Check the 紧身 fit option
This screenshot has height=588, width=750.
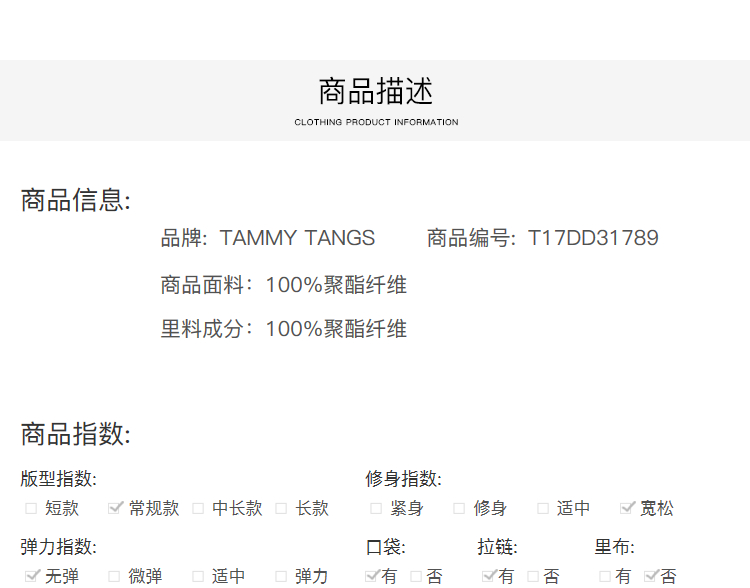click(x=376, y=508)
